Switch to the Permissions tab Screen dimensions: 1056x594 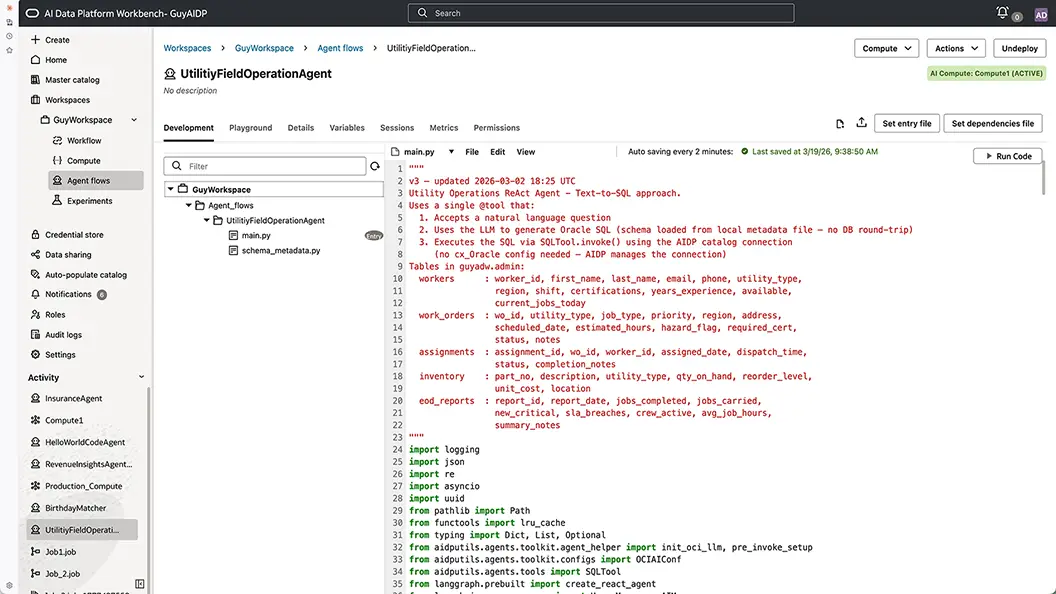pyautogui.click(x=497, y=128)
